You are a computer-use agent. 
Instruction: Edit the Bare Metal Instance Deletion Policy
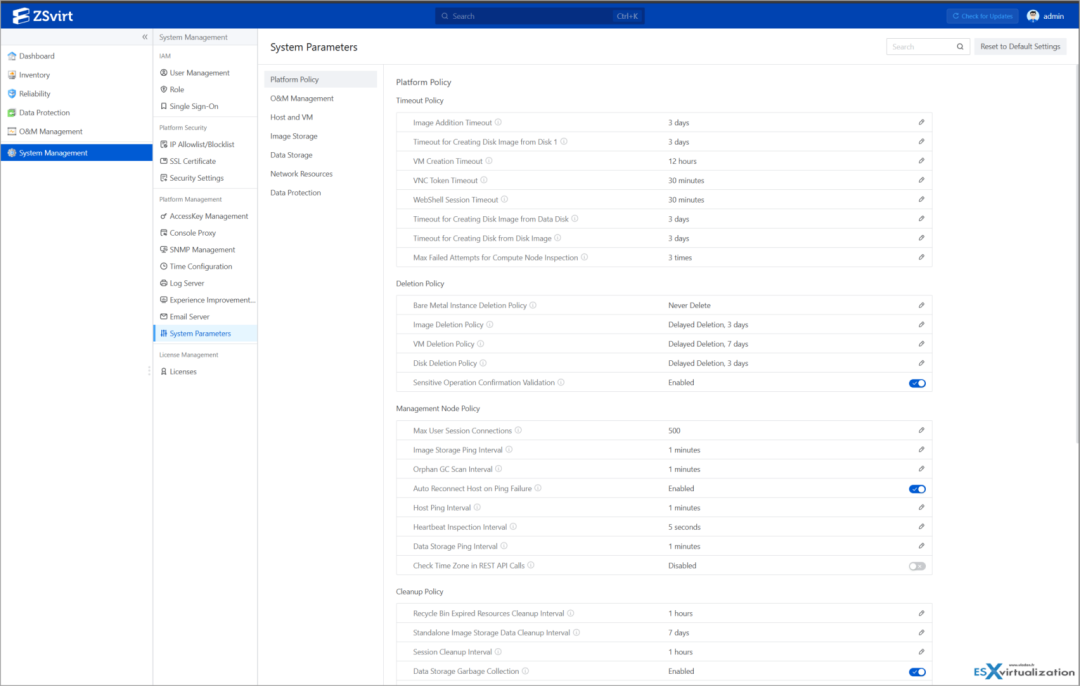921,305
